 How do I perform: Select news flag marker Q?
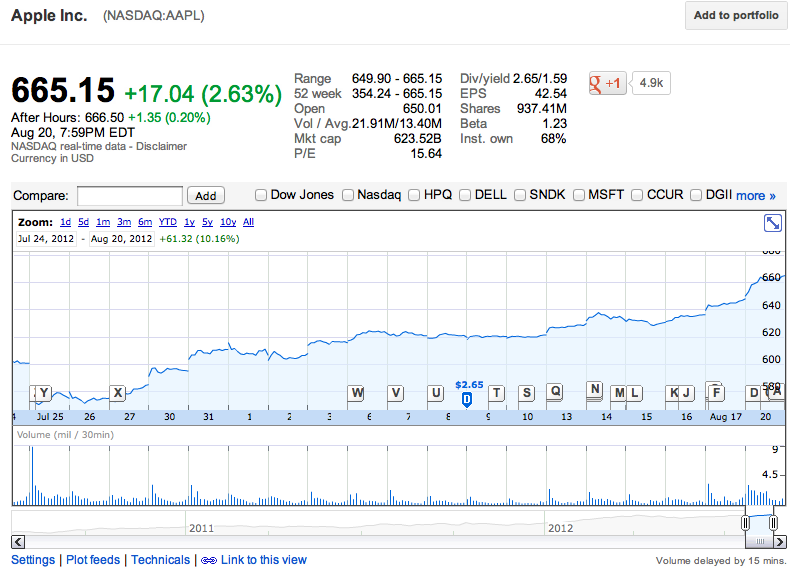pyautogui.click(x=554, y=391)
